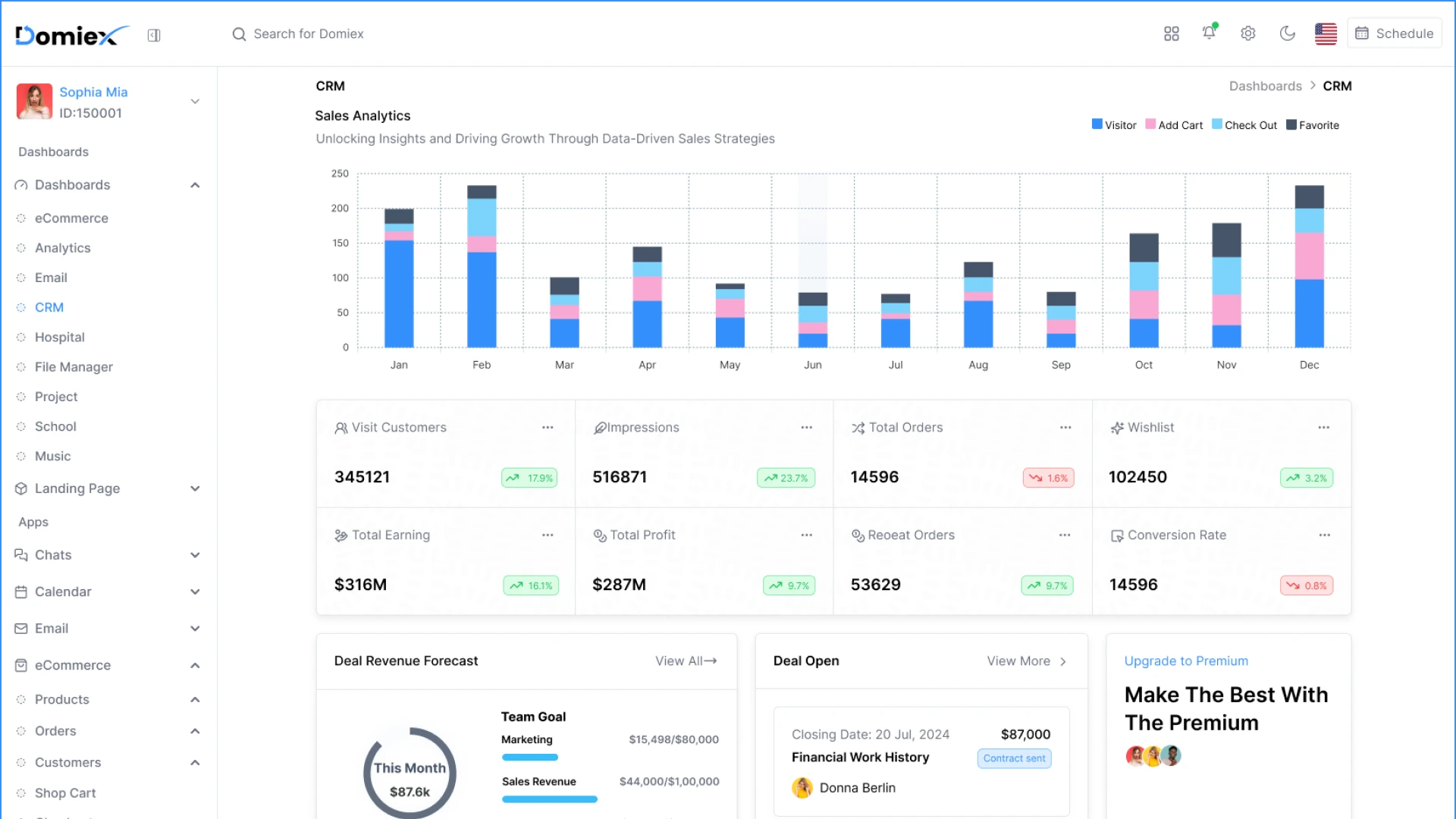Click the eCommerce bag icon in Apps

21,666
